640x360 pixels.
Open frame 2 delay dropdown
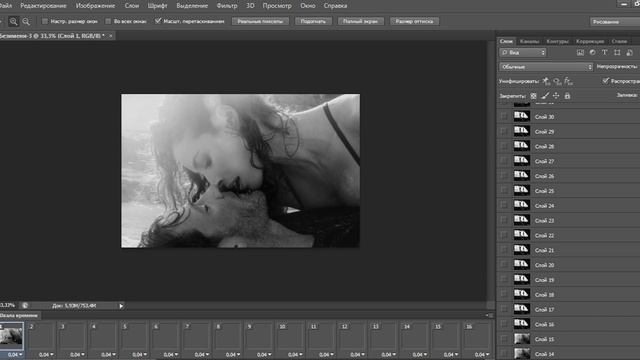(x=46, y=354)
